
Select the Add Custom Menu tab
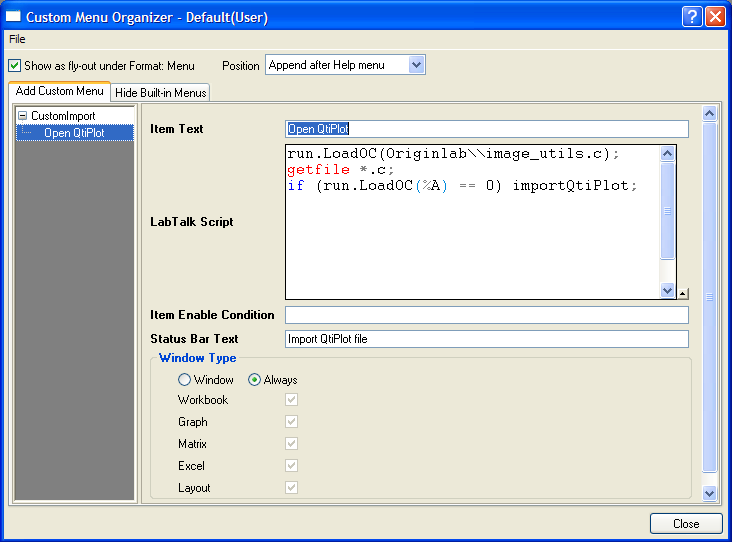(x=59, y=92)
